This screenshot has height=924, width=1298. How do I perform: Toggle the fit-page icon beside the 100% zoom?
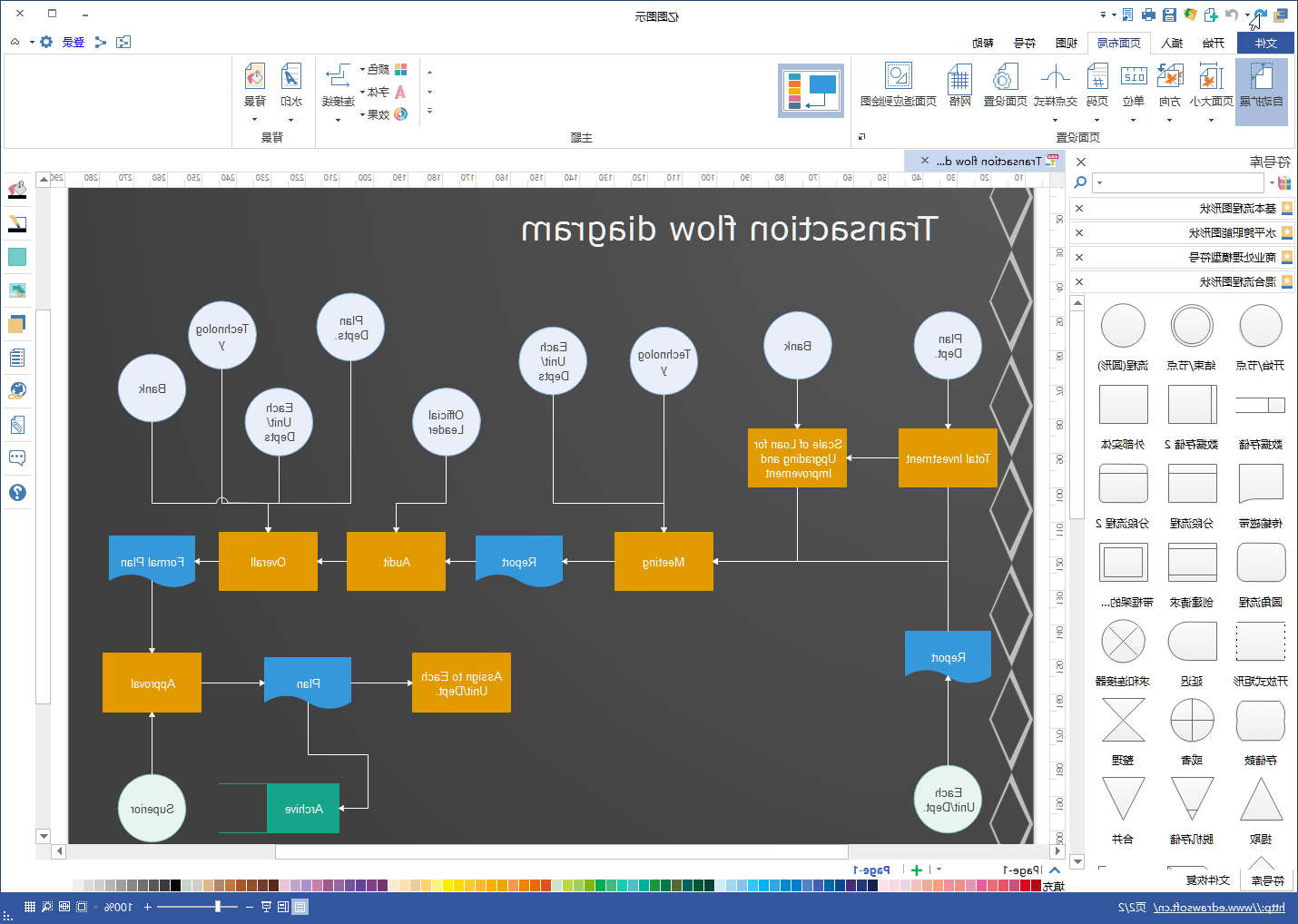click(82, 906)
